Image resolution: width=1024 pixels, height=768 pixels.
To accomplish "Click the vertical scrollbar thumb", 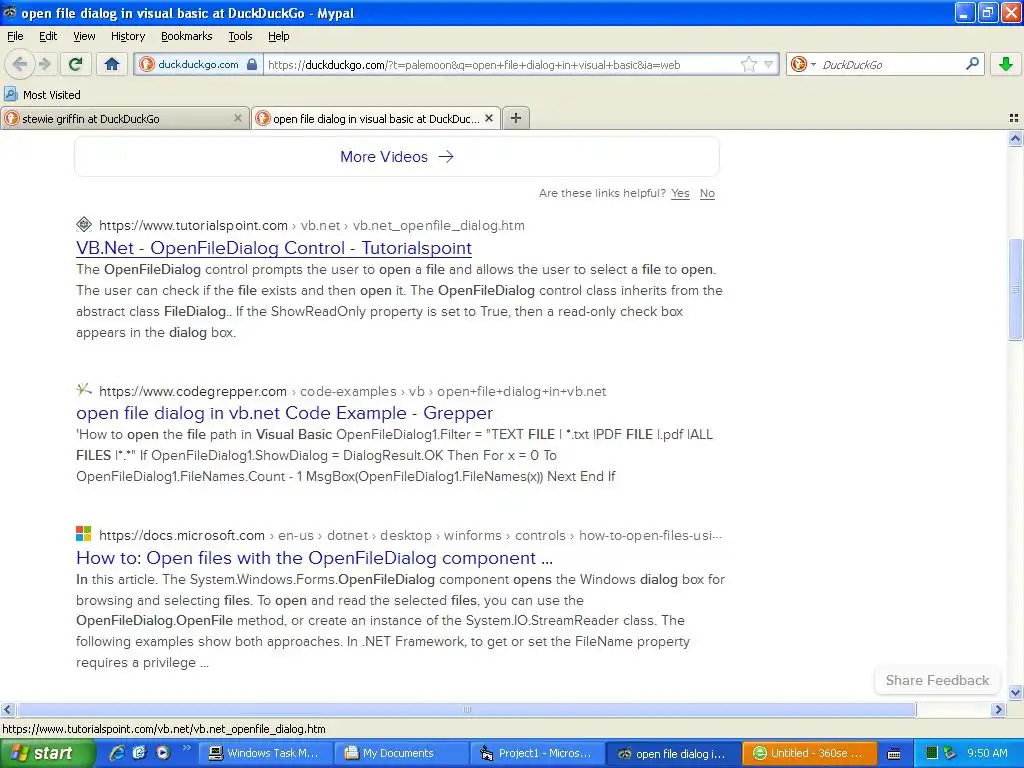I will pyautogui.click(x=1016, y=289).
